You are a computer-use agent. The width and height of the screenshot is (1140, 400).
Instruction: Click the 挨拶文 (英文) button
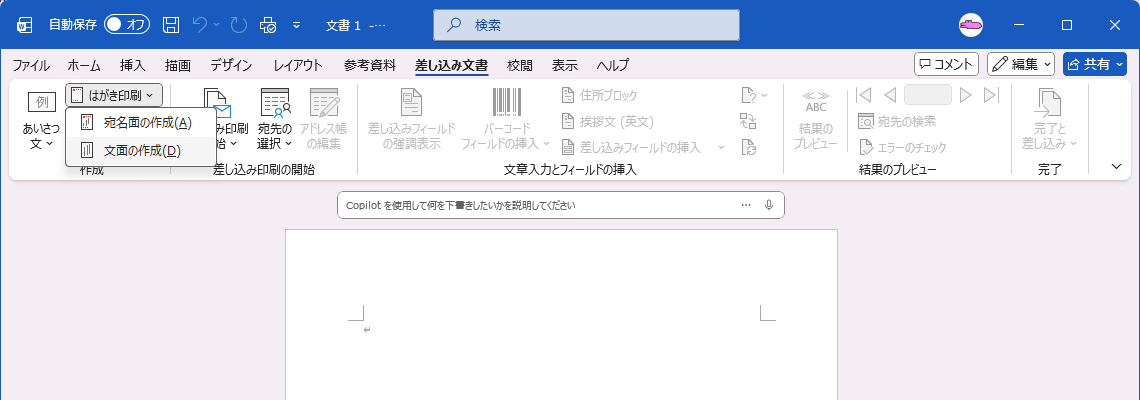click(609, 121)
